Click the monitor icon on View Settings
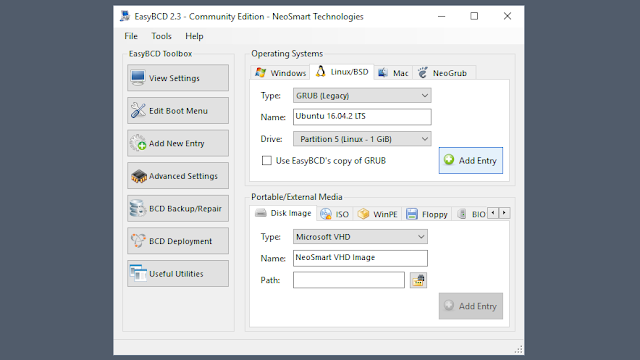This screenshot has height=360, width=640. 138,78
